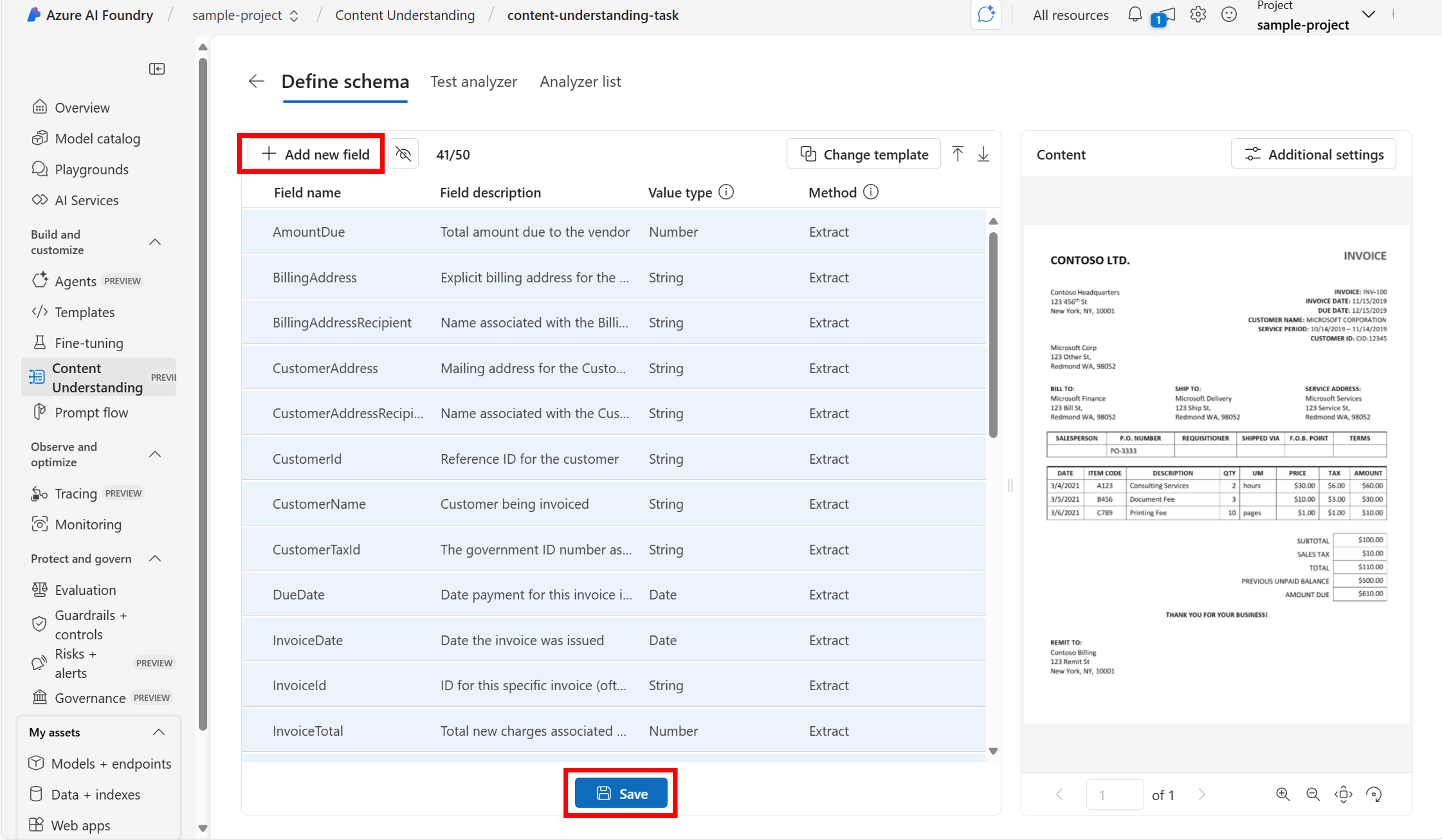Open settings gear in header
Screen dimensions: 1442x840
click(x=1198, y=14)
